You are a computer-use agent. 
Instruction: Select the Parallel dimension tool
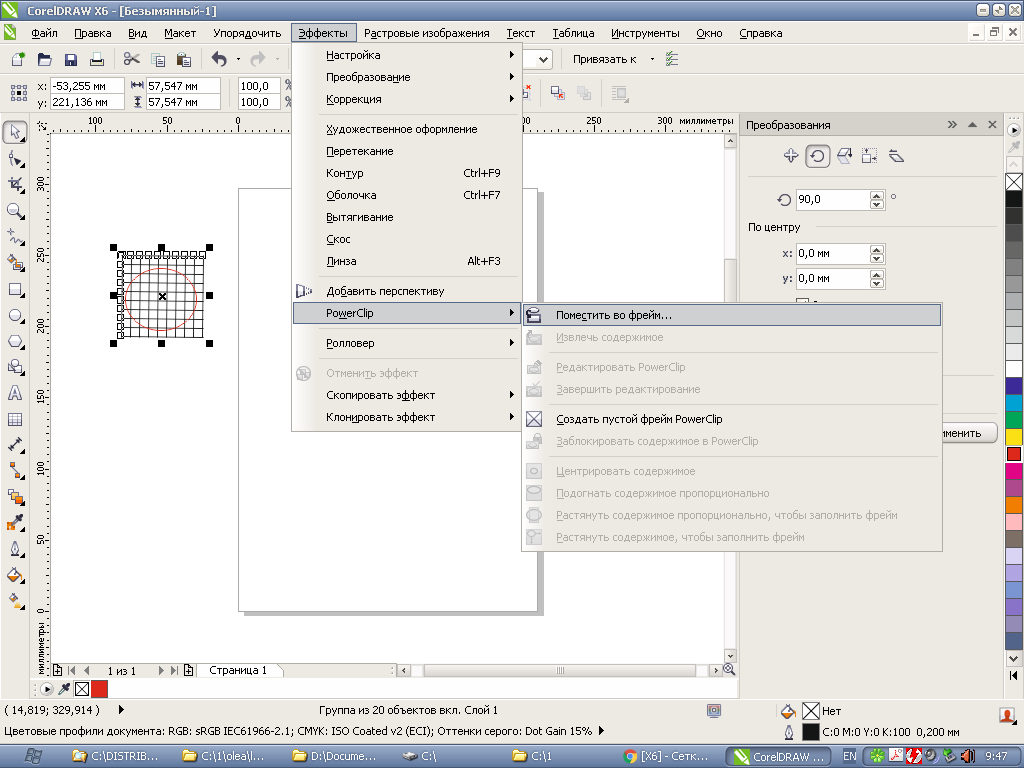pyautogui.click(x=15, y=445)
